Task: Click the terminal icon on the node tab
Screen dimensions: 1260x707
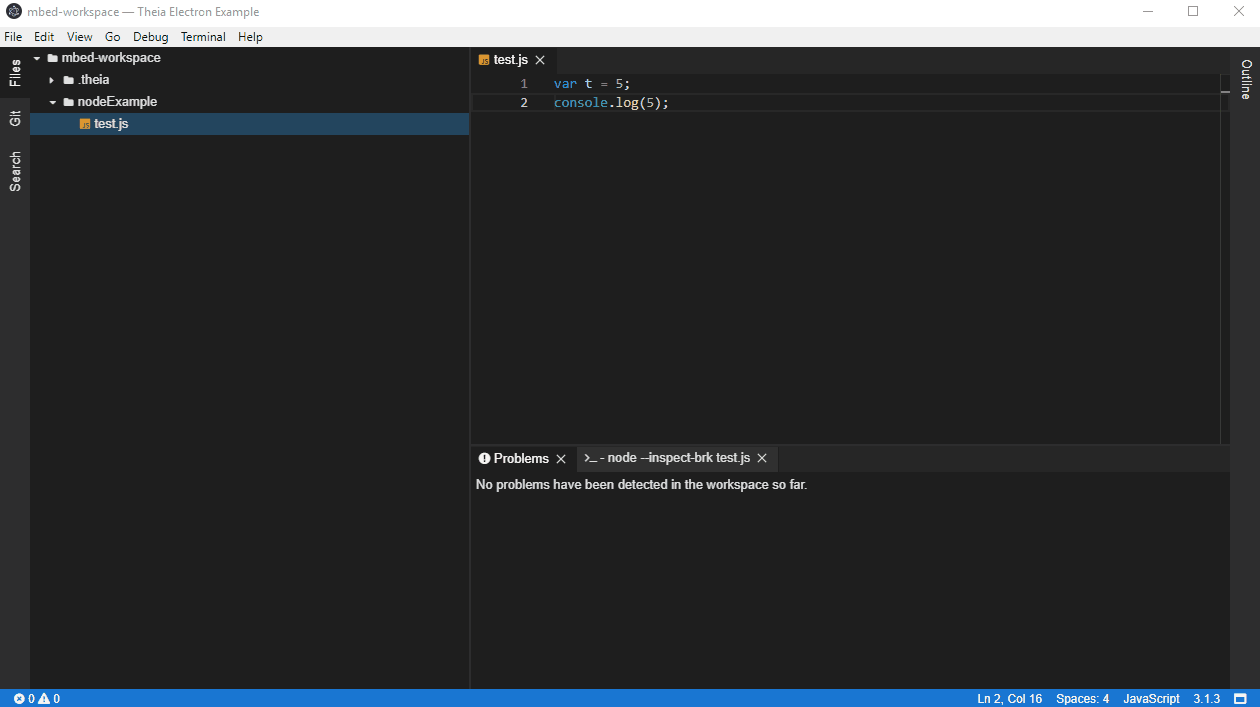Action: (589, 458)
